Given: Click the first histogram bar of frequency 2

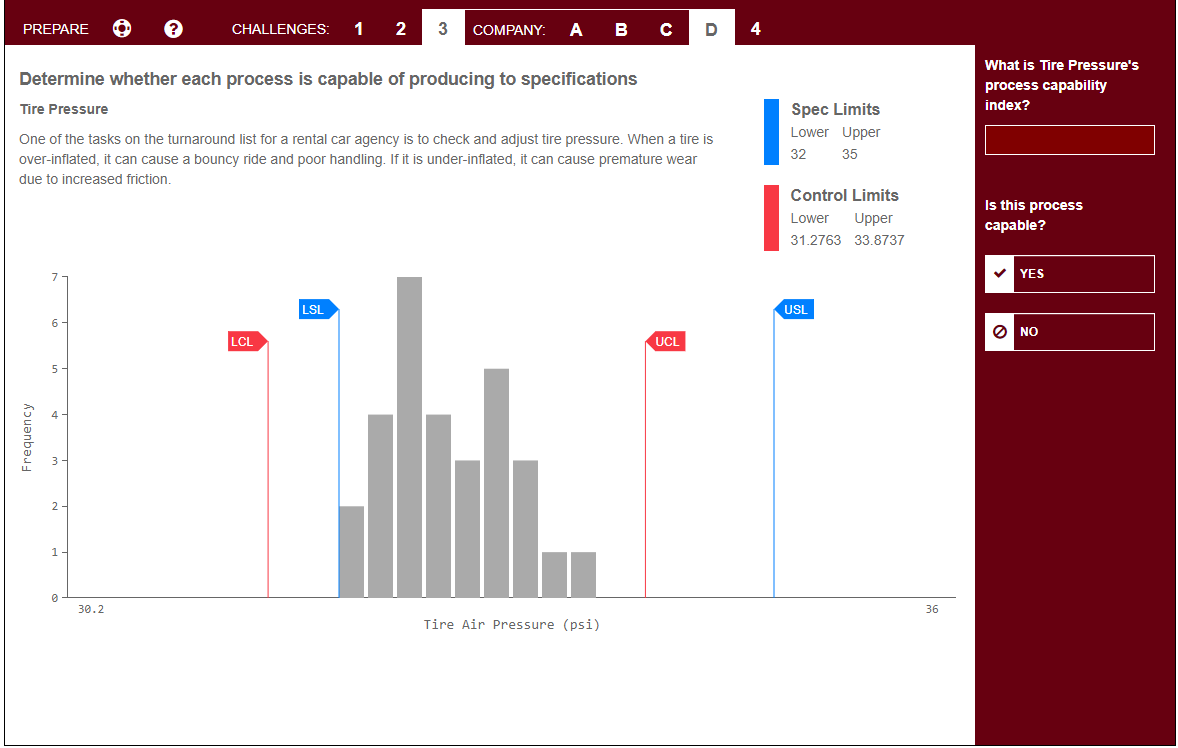Looking at the screenshot, I should coord(352,552).
